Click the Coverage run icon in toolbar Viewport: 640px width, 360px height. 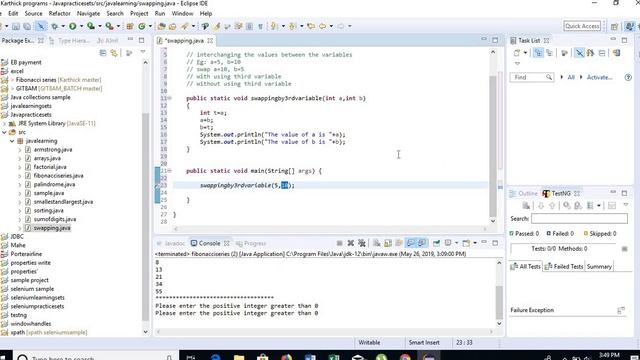coord(91,27)
